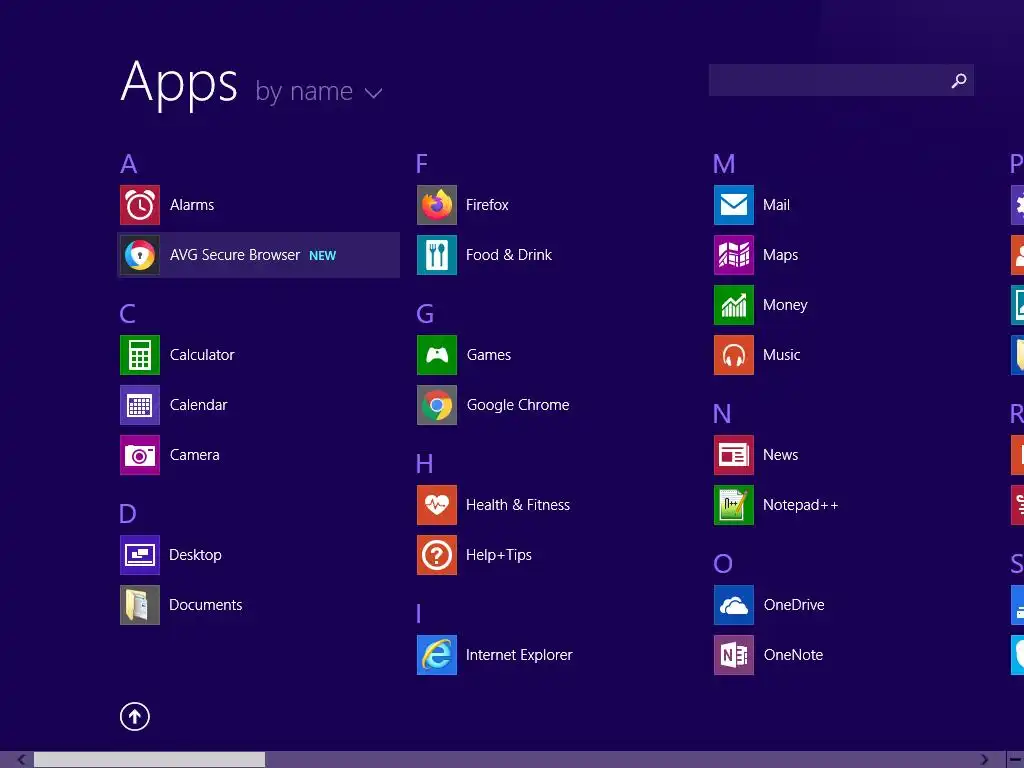Click the 'Internet Explorer' label
Screen dimensions: 1024x768
[519, 655]
